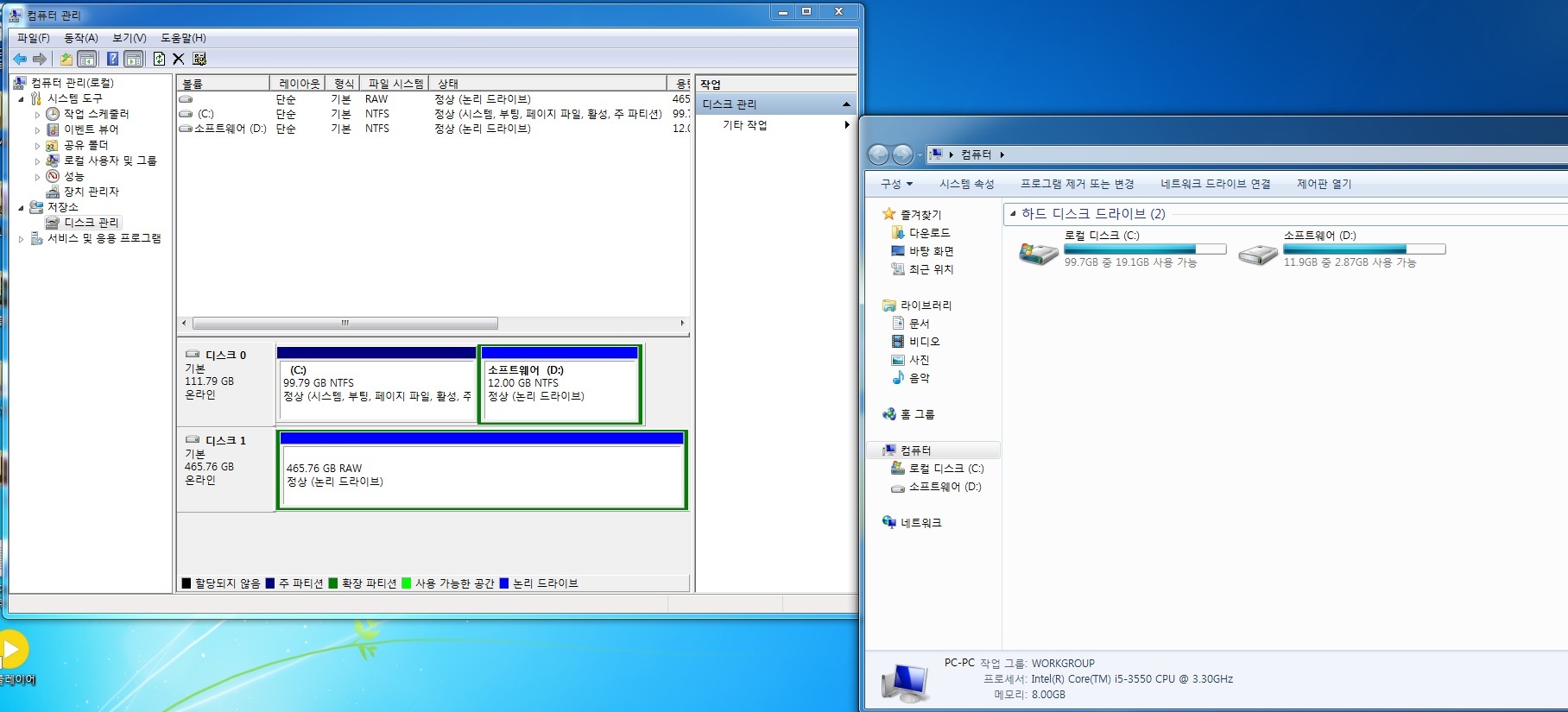Select the 소프트웨어 (D:) volume row

click(x=433, y=129)
